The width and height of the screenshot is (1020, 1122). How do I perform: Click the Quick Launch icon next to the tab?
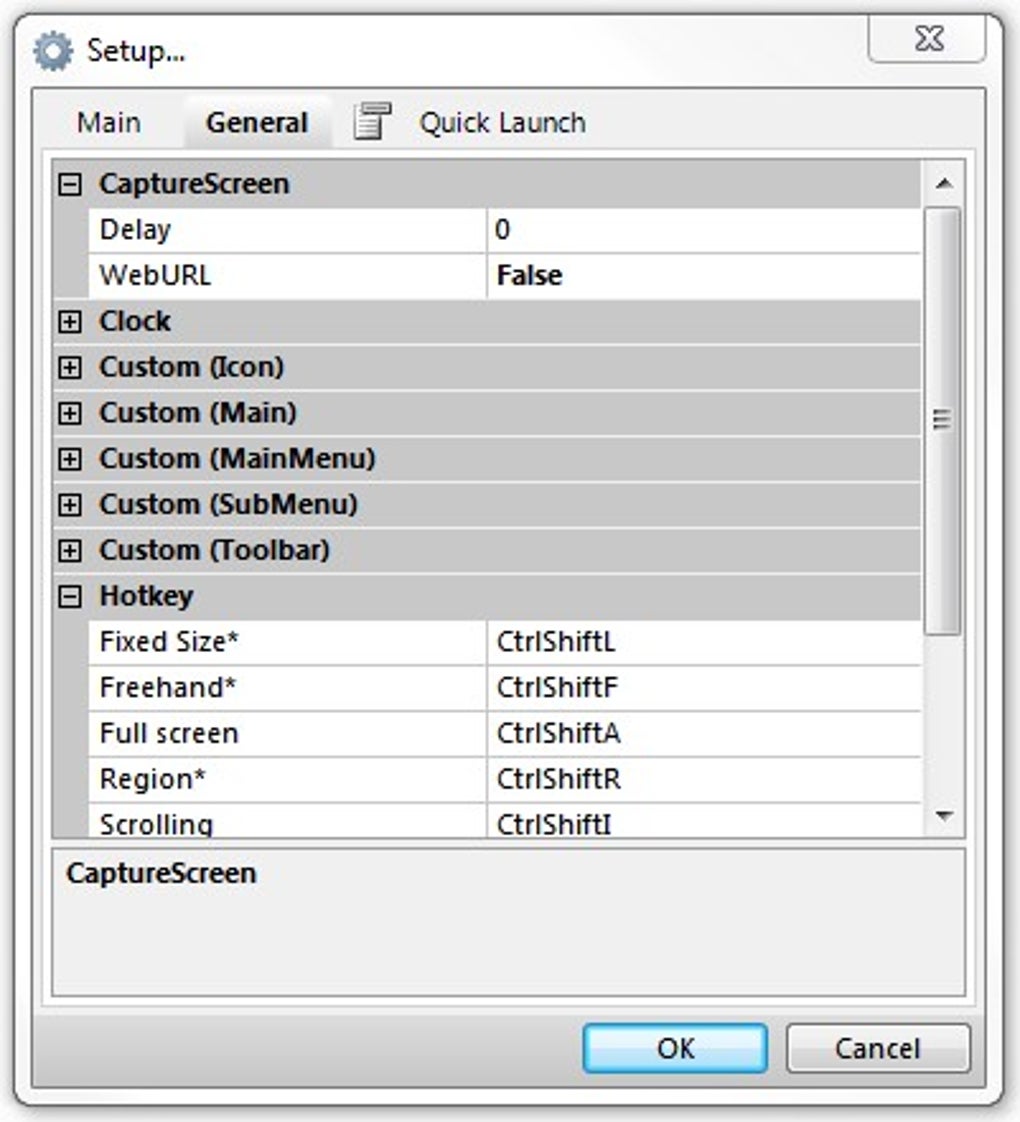coord(373,119)
